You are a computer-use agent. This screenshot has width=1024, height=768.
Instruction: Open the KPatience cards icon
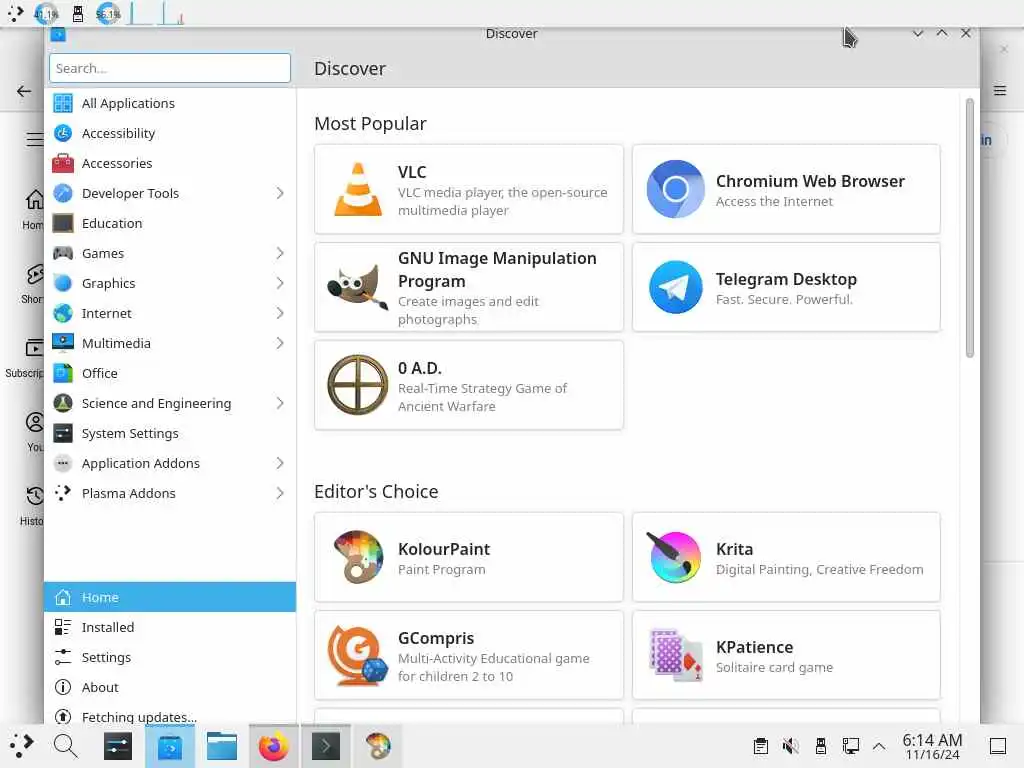(675, 656)
